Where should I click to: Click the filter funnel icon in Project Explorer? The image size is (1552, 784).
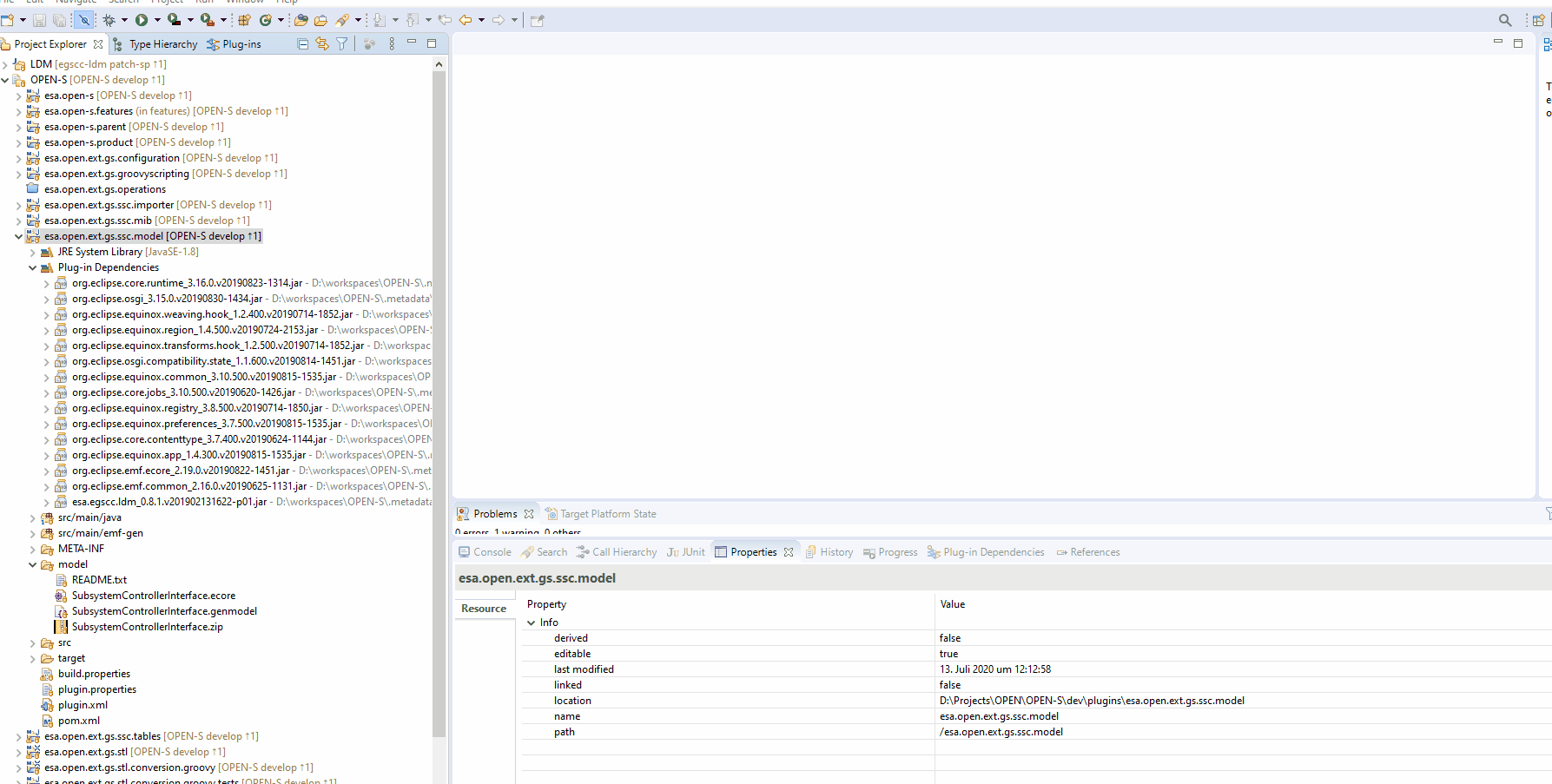click(x=342, y=44)
